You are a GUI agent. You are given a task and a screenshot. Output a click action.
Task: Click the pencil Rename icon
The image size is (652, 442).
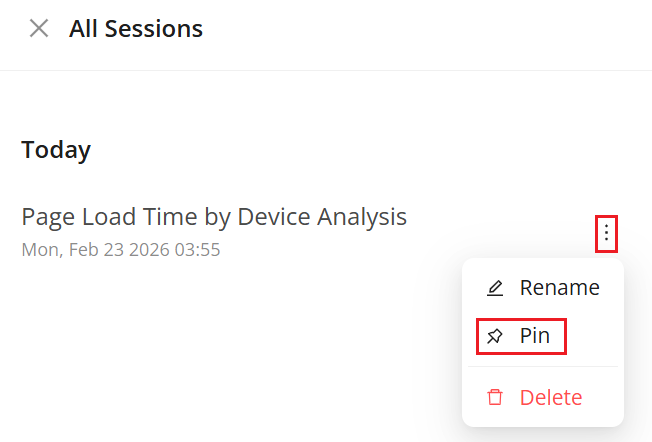pos(495,289)
